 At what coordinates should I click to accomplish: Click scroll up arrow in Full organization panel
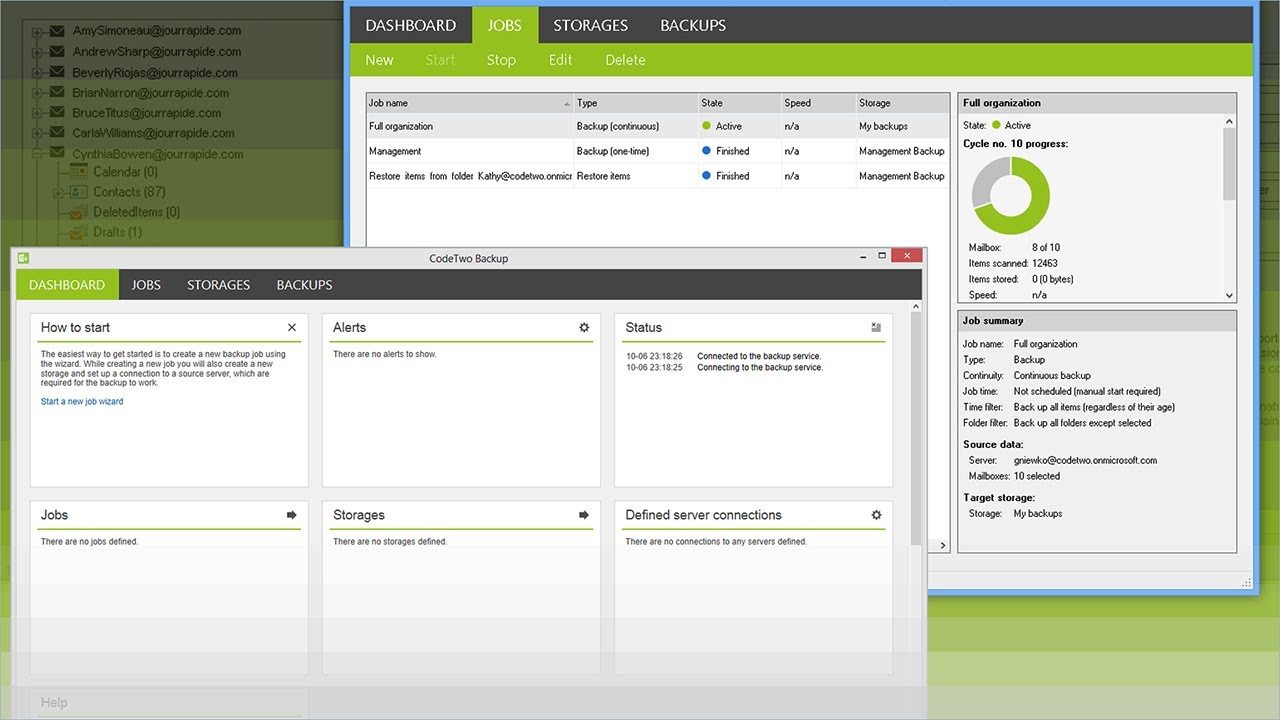point(1230,120)
